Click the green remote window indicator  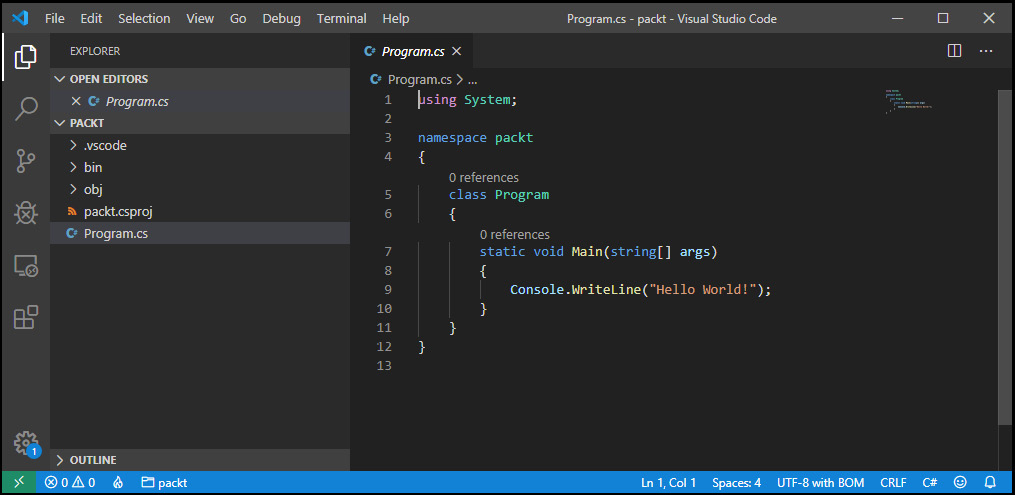pos(18,483)
